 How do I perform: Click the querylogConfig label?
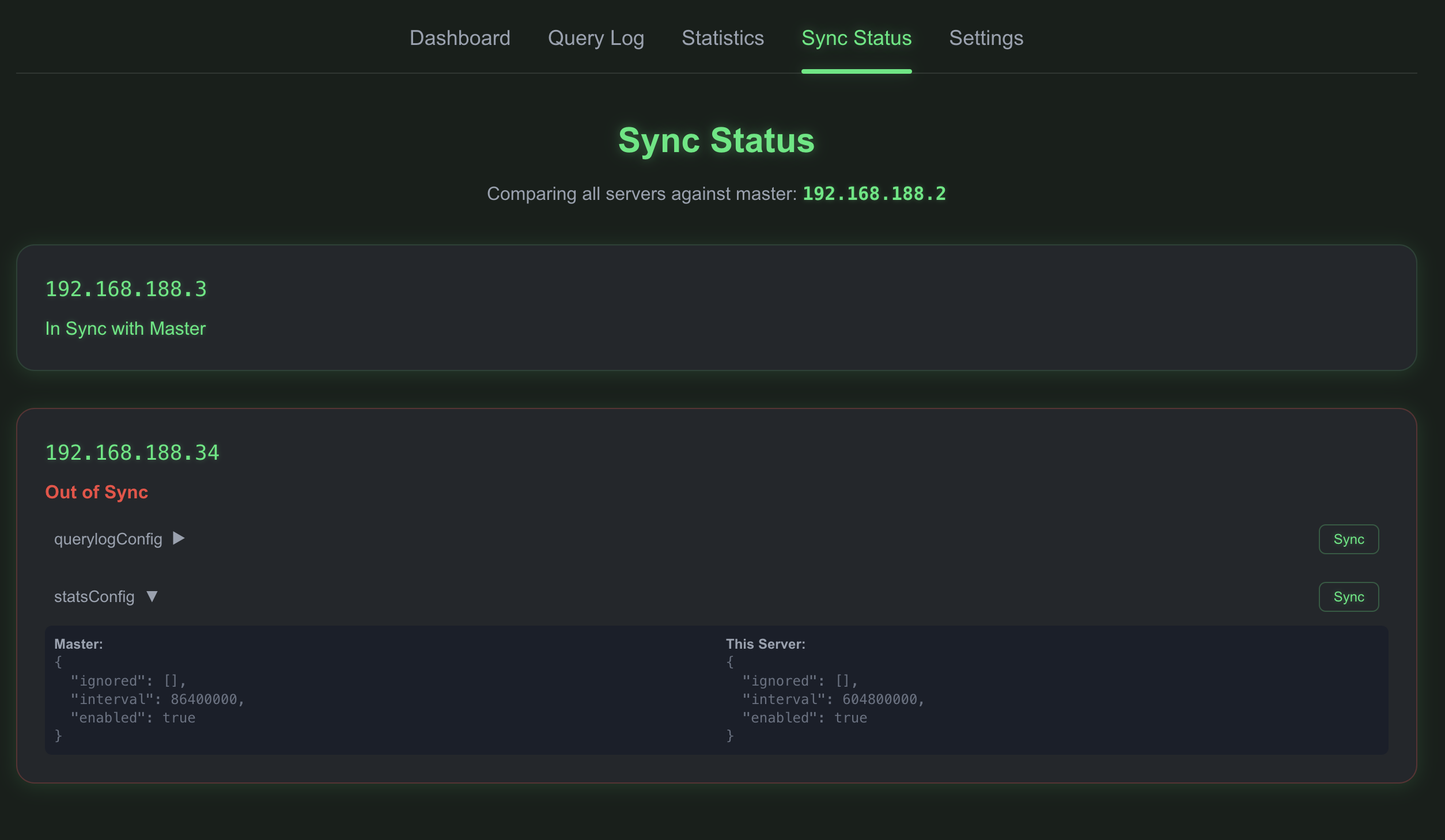pyautogui.click(x=108, y=539)
